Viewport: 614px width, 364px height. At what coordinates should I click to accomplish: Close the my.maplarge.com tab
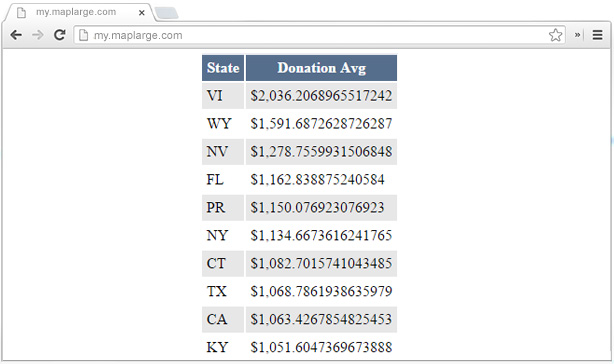[x=142, y=13]
